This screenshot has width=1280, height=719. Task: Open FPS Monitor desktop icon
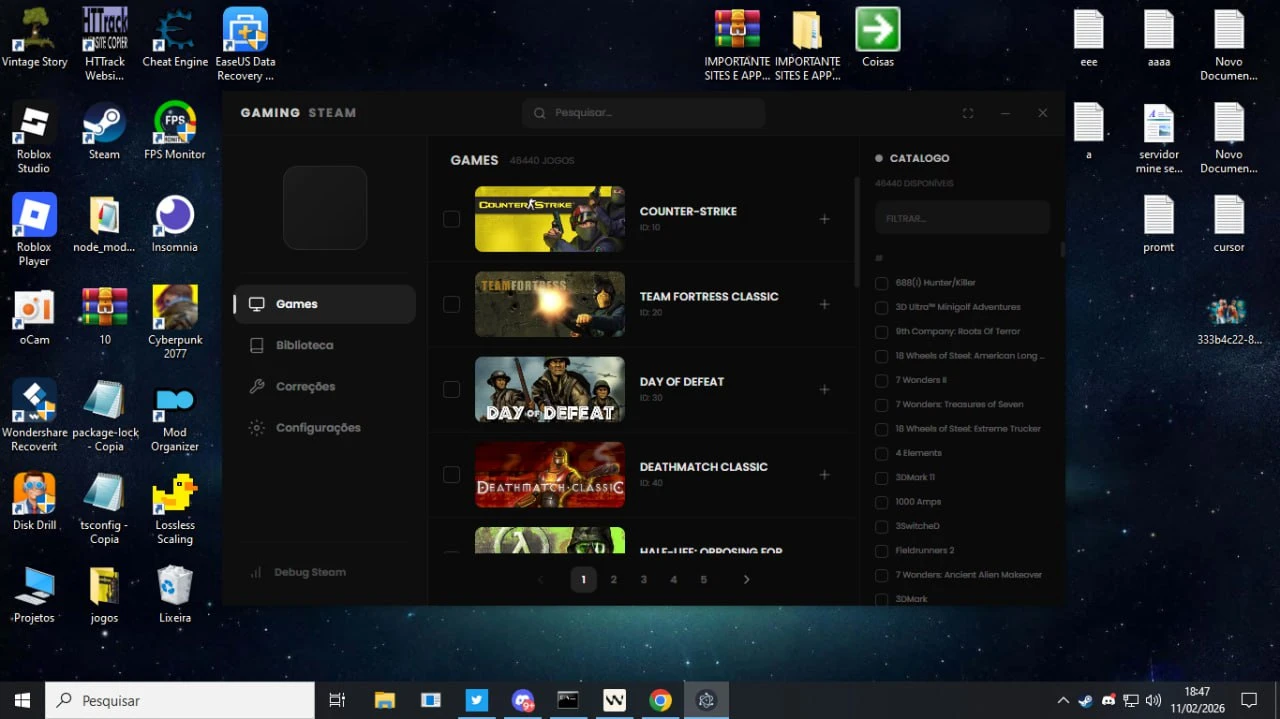pyautogui.click(x=175, y=130)
